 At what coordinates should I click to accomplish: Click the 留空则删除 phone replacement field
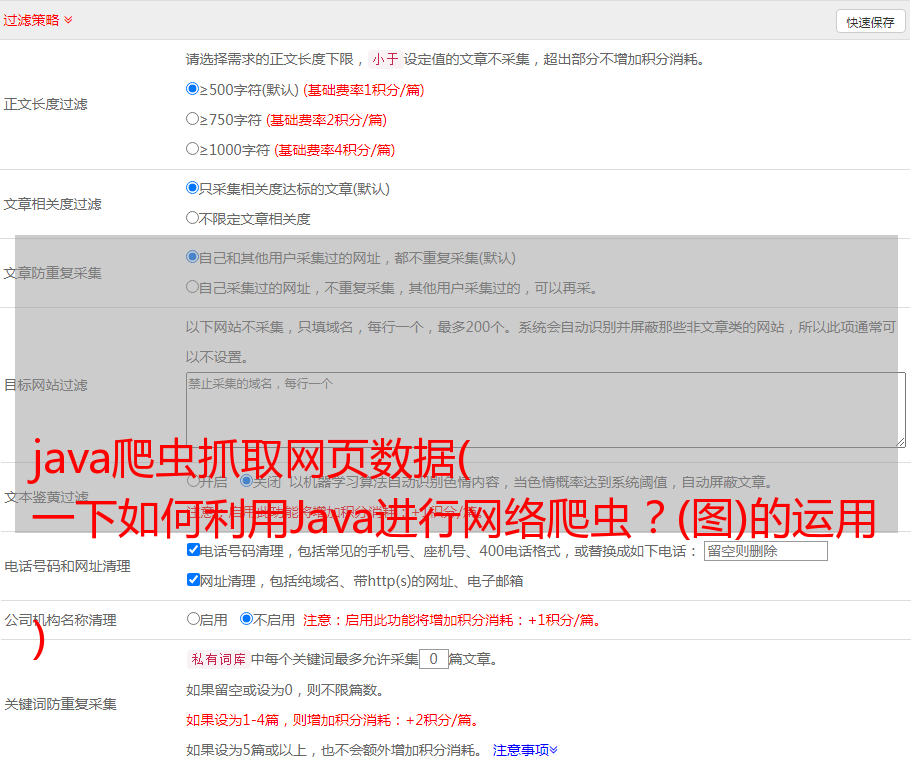click(x=765, y=551)
